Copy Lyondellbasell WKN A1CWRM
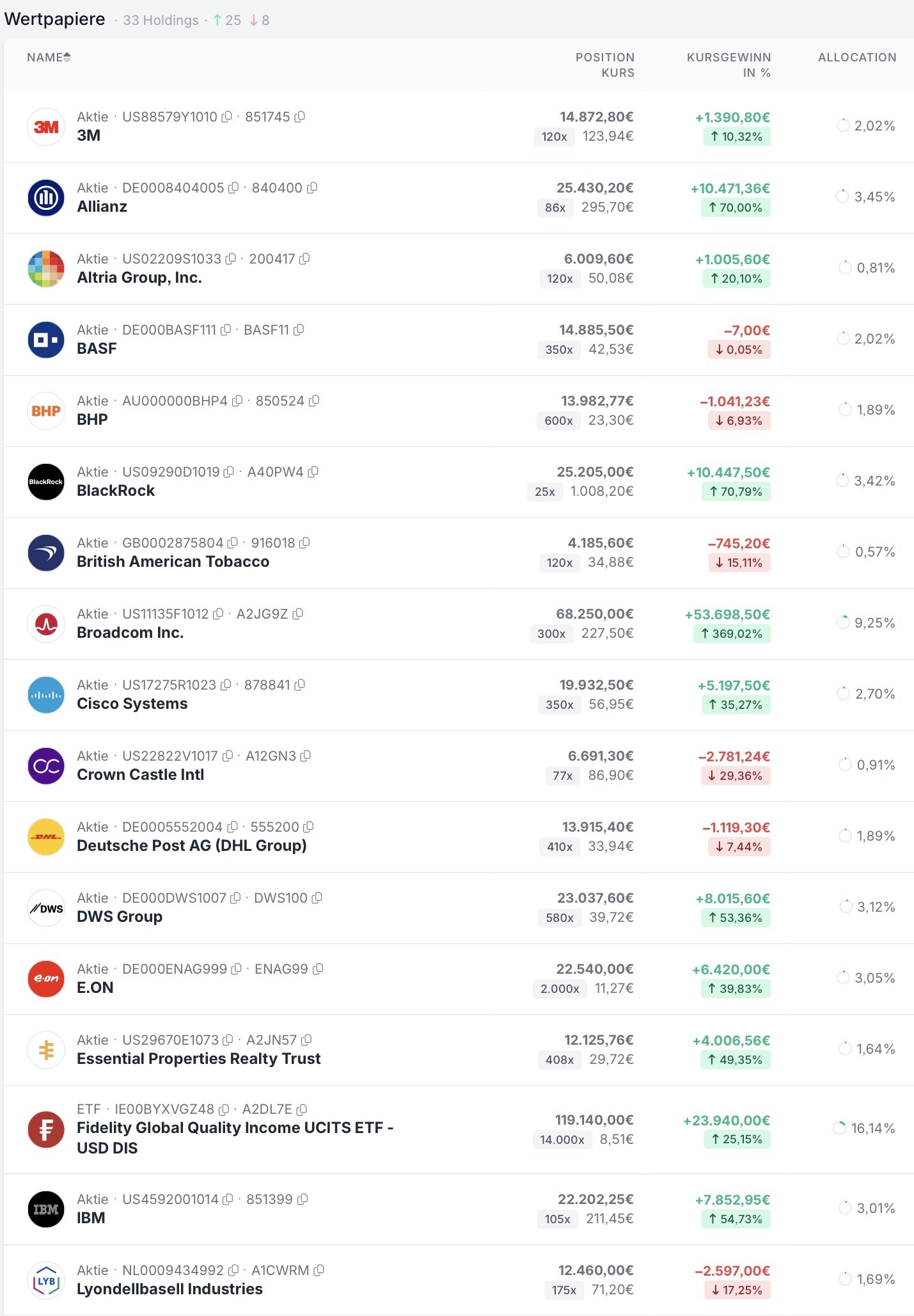Screen dimensions: 914x1316 pyautogui.click(x=319, y=1271)
